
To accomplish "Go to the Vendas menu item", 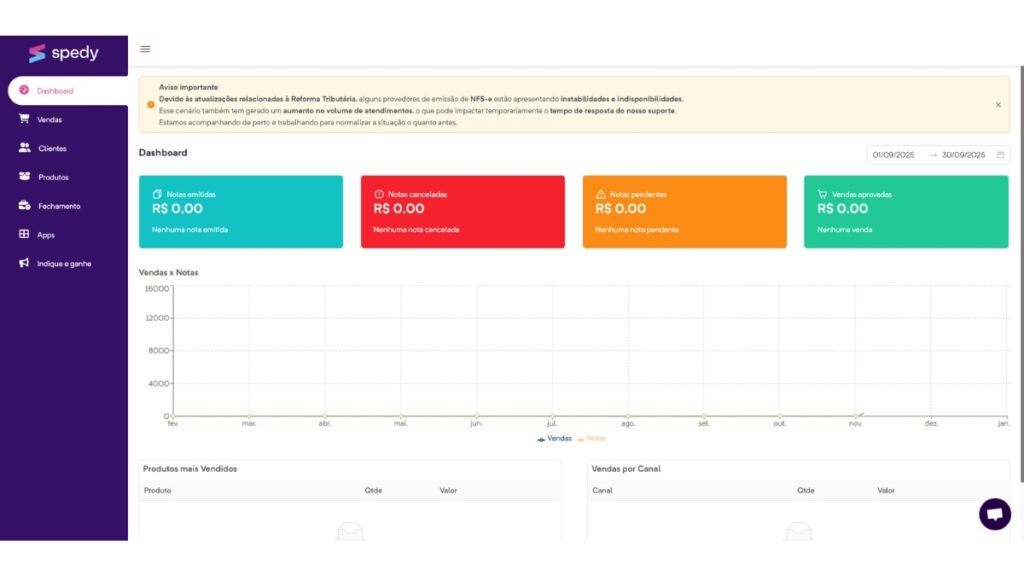I will pos(48,119).
